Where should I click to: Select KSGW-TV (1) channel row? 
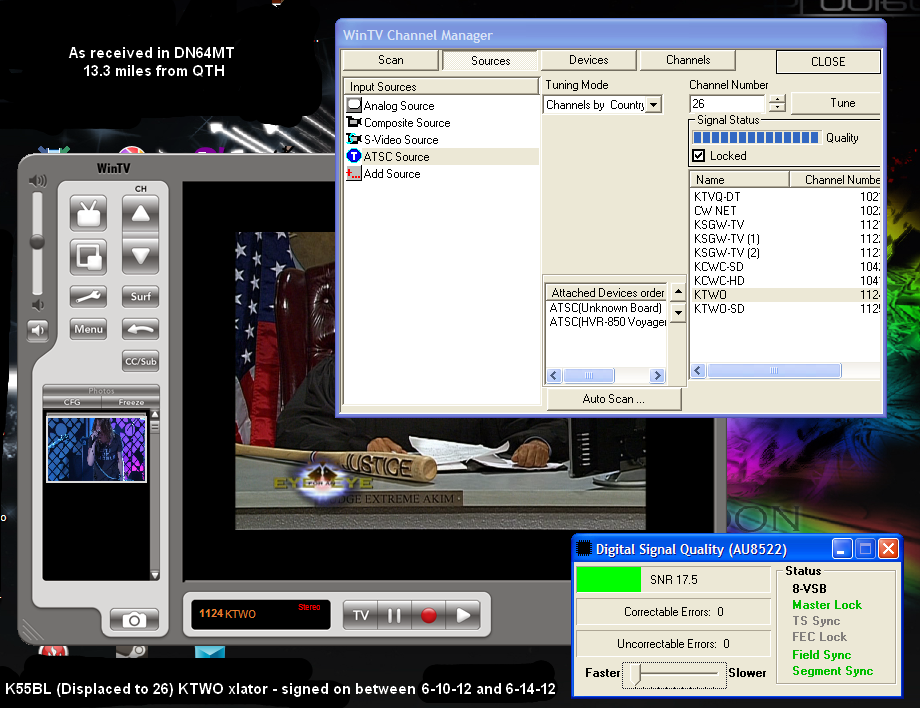click(x=786, y=239)
